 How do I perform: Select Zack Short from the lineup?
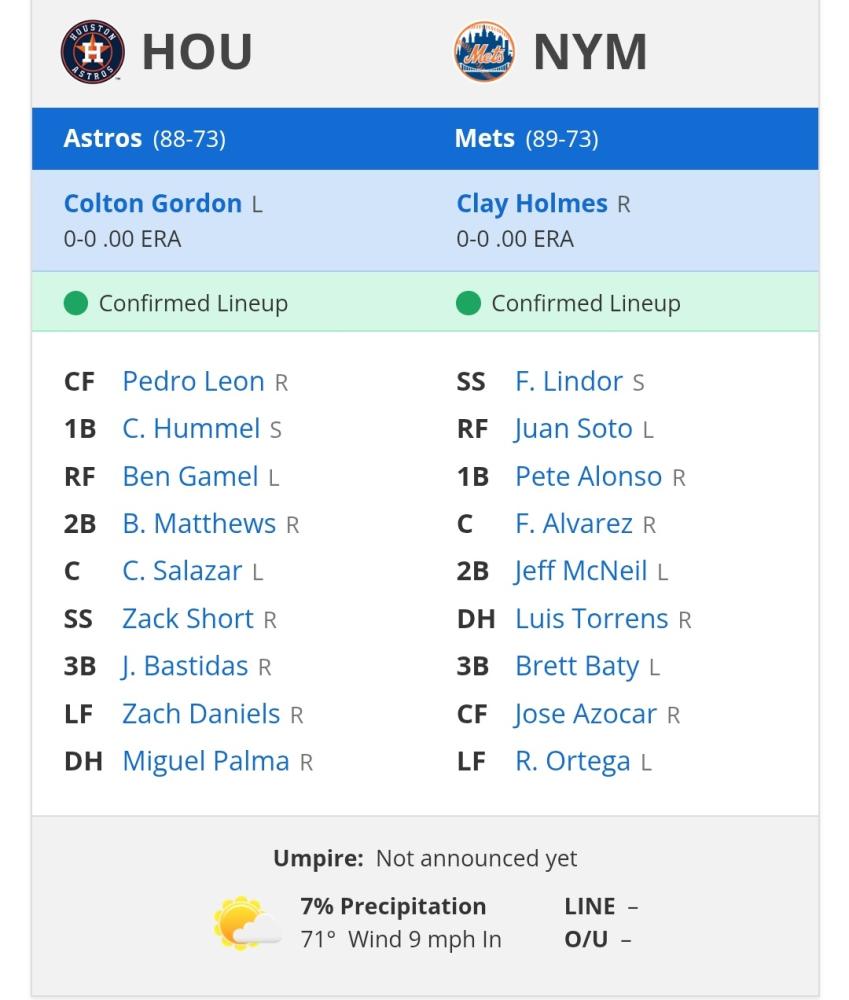(188, 619)
